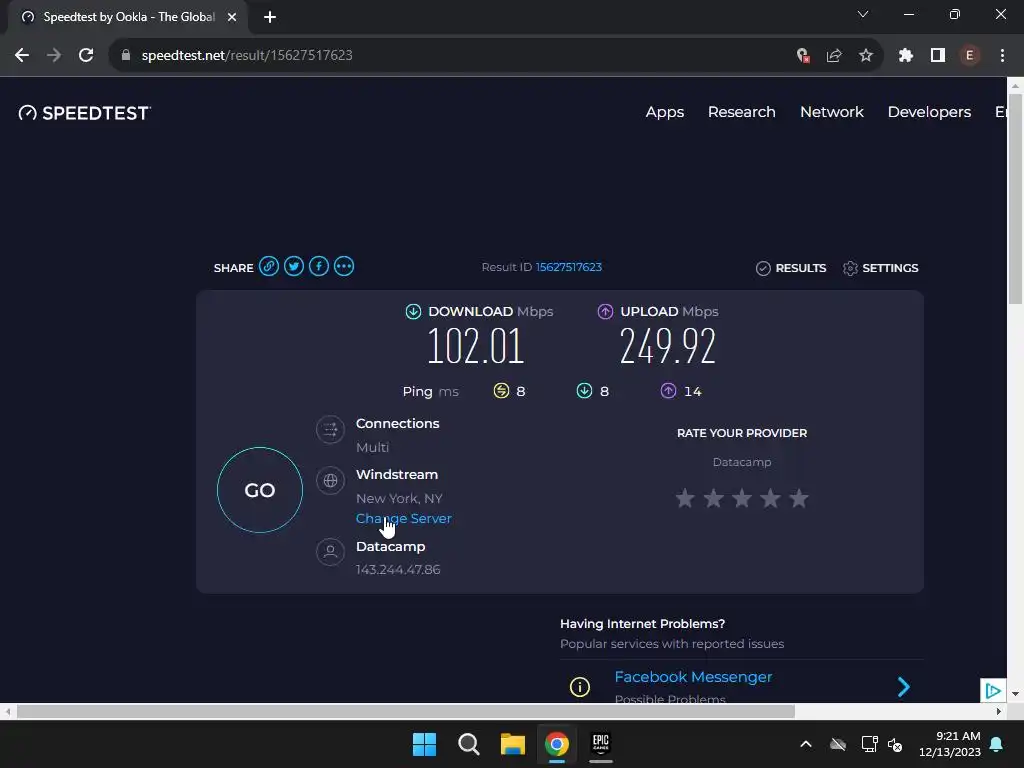Click Change Server link
This screenshot has width=1024, height=768.
(404, 519)
